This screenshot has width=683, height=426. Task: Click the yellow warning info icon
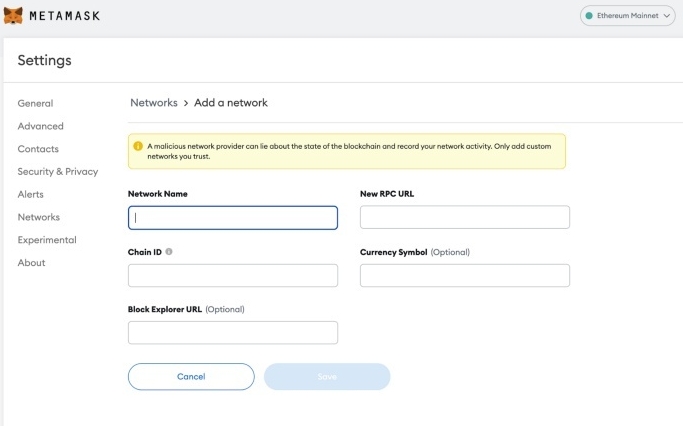click(x=137, y=146)
